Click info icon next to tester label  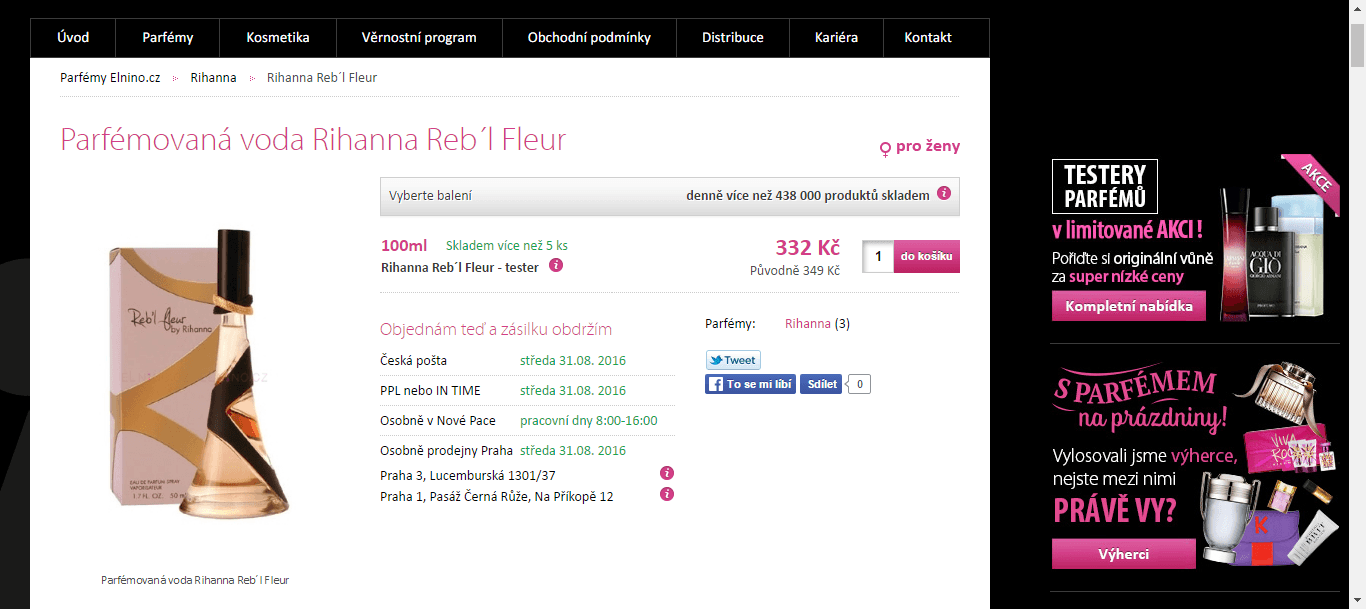(x=557, y=265)
